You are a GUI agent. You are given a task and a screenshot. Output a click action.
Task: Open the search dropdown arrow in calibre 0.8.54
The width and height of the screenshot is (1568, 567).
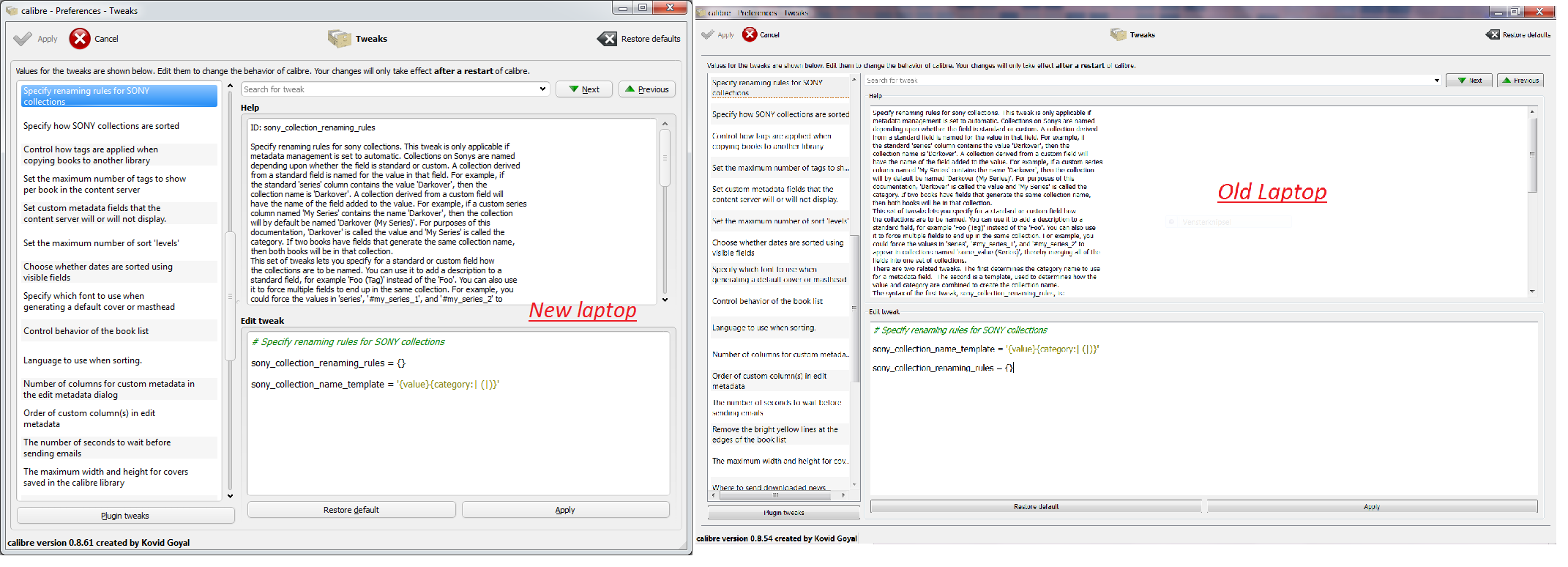coord(1437,81)
